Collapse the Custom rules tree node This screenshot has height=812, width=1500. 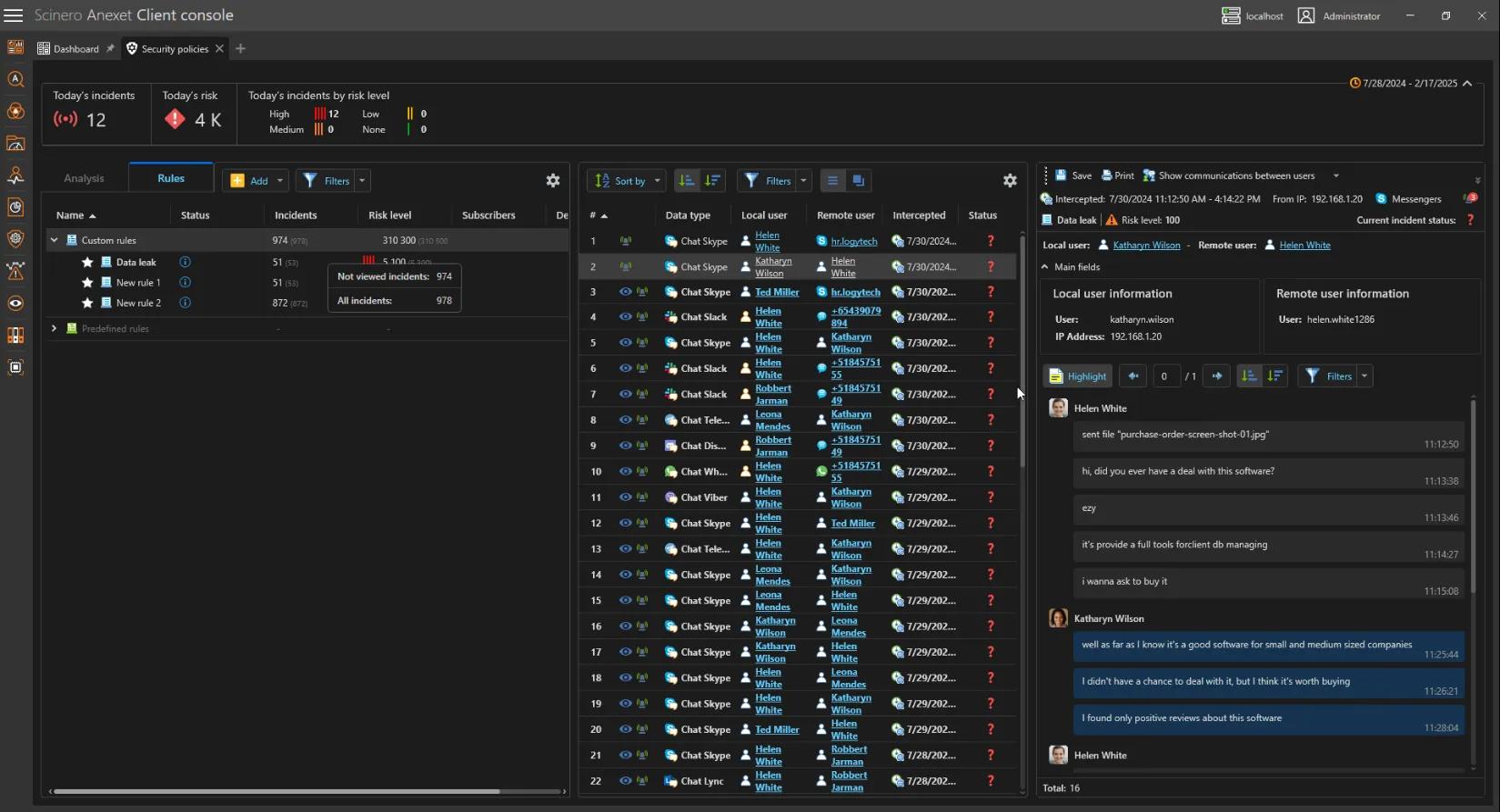pos(55,240)
